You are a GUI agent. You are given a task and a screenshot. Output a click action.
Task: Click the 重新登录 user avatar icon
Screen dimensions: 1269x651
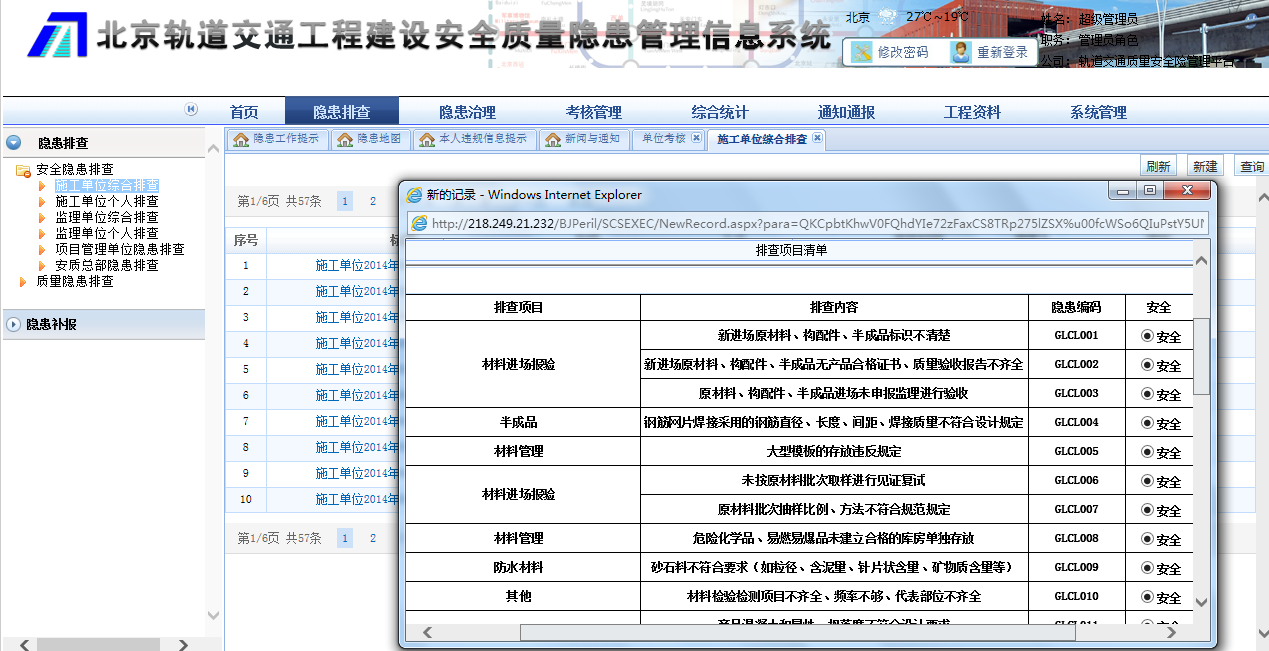[961, 52]
